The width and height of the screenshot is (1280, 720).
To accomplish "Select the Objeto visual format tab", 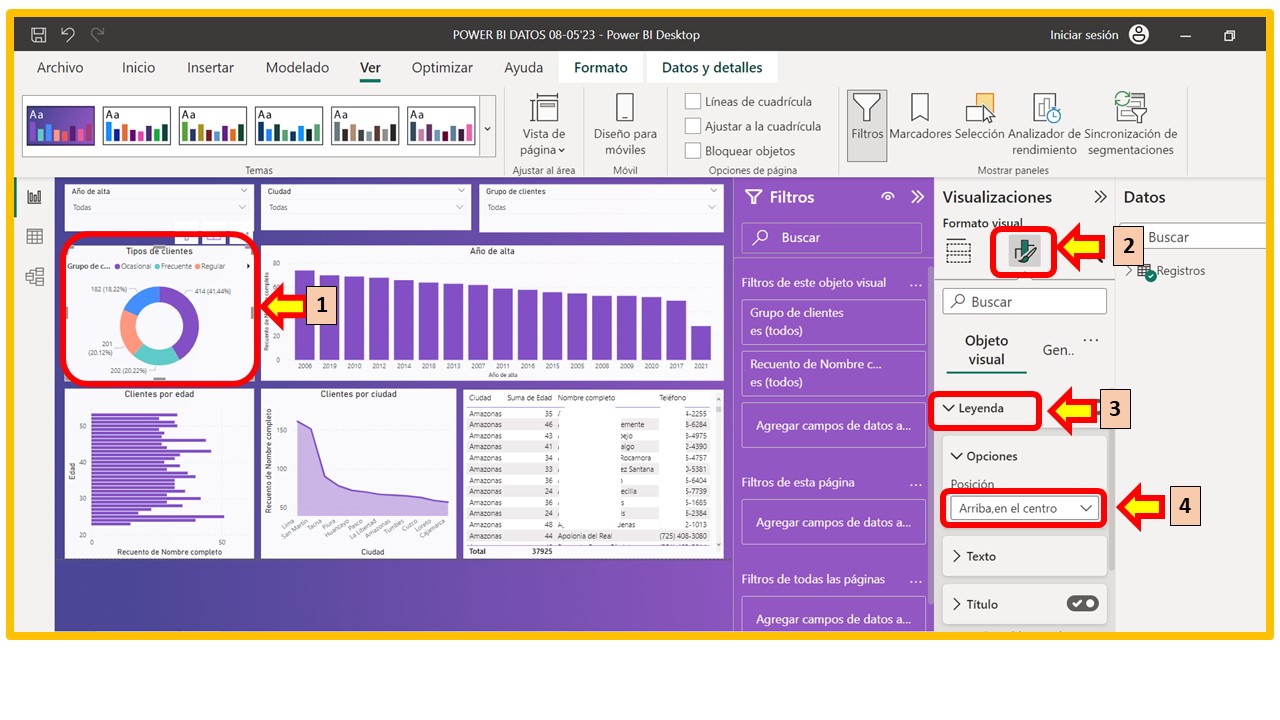I will coord(987,350).
